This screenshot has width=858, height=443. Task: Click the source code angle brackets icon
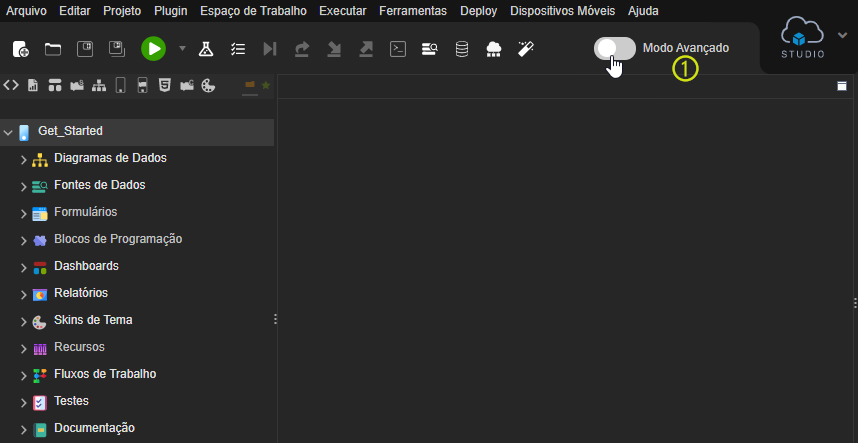(11, 85)
